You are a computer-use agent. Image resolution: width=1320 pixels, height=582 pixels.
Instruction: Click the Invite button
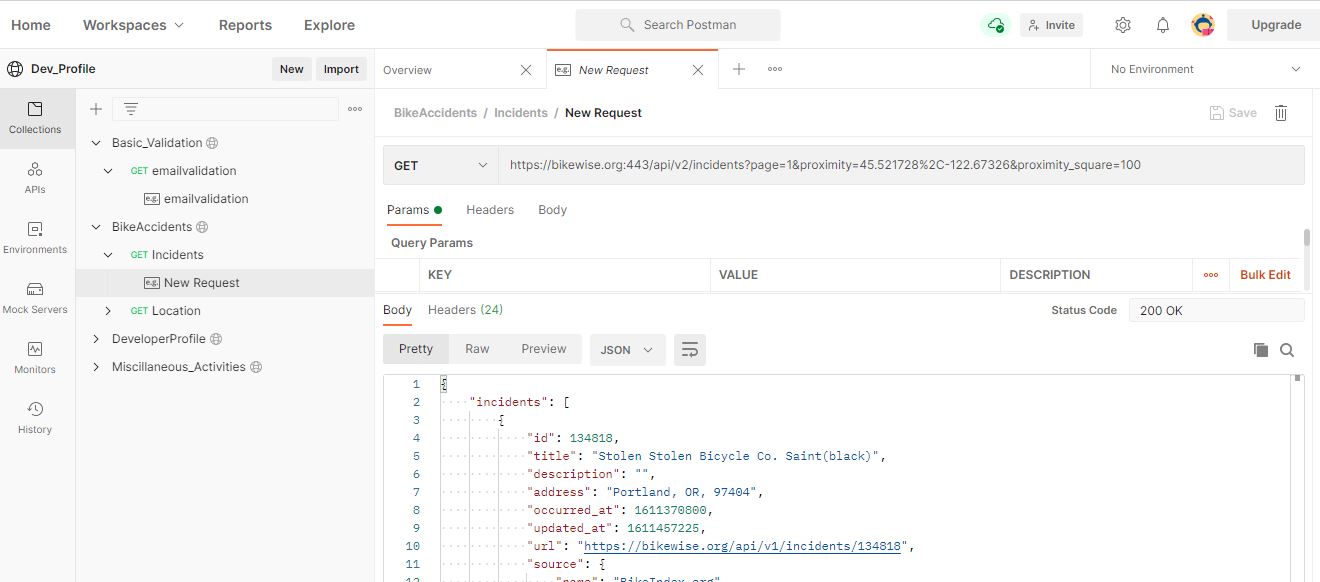point(1051,25)
